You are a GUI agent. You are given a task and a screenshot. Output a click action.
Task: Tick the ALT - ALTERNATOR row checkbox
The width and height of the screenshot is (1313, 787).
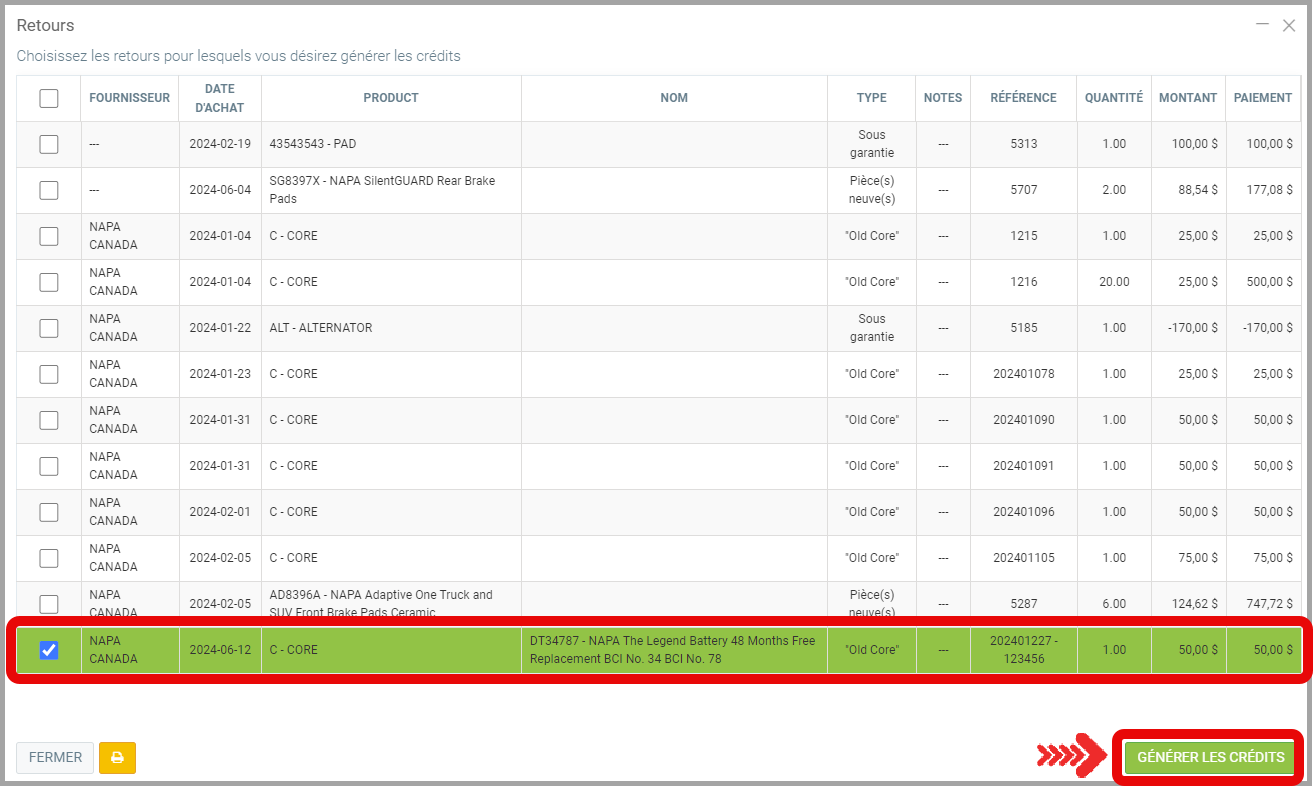click(48, 328)
